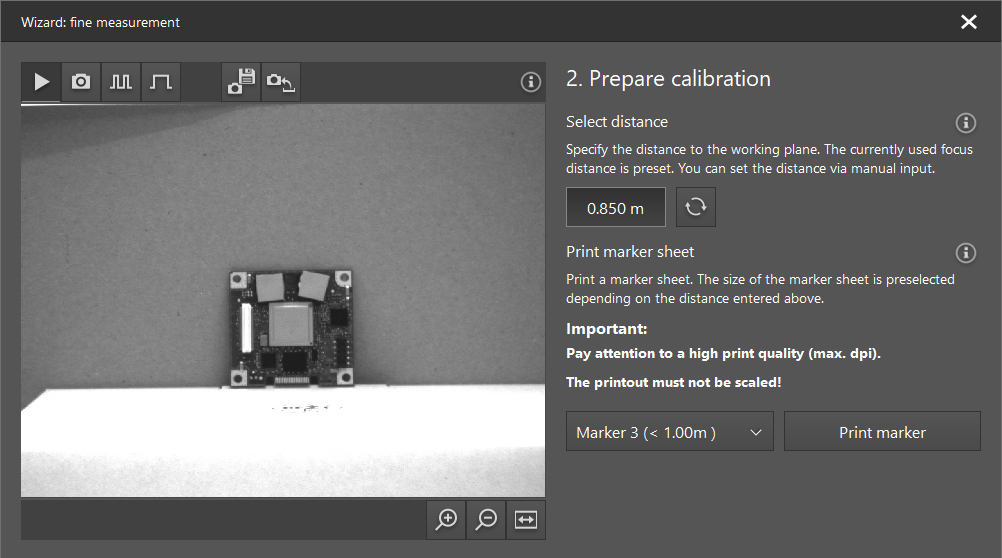This screenshot has width=1002, height=558.
Task: Click the 'Wizard: fine measurement' title bar
Action: (100, 21)
